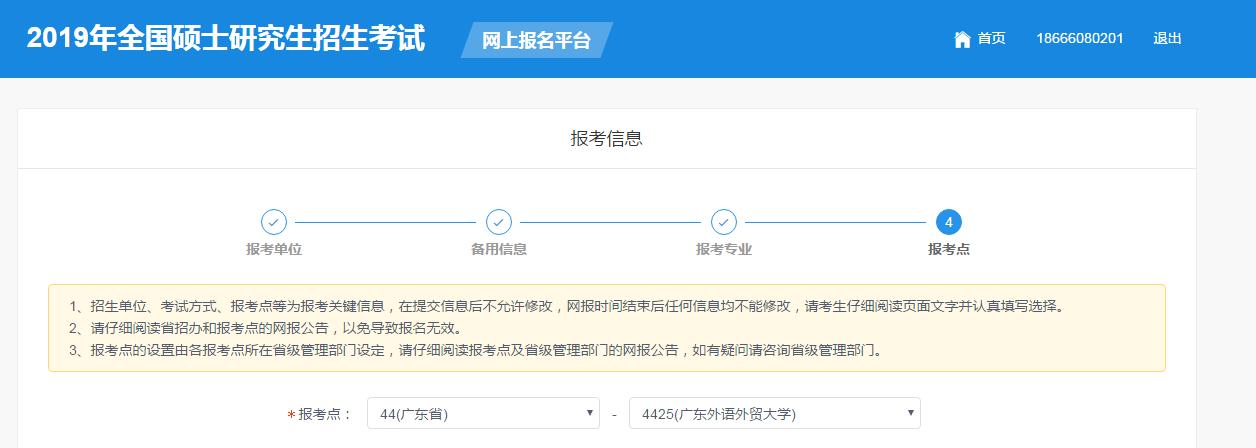Screen dimensions: 1256x448
Task: Open the 44(广东省) province dropdown
Action: point(483,413)
